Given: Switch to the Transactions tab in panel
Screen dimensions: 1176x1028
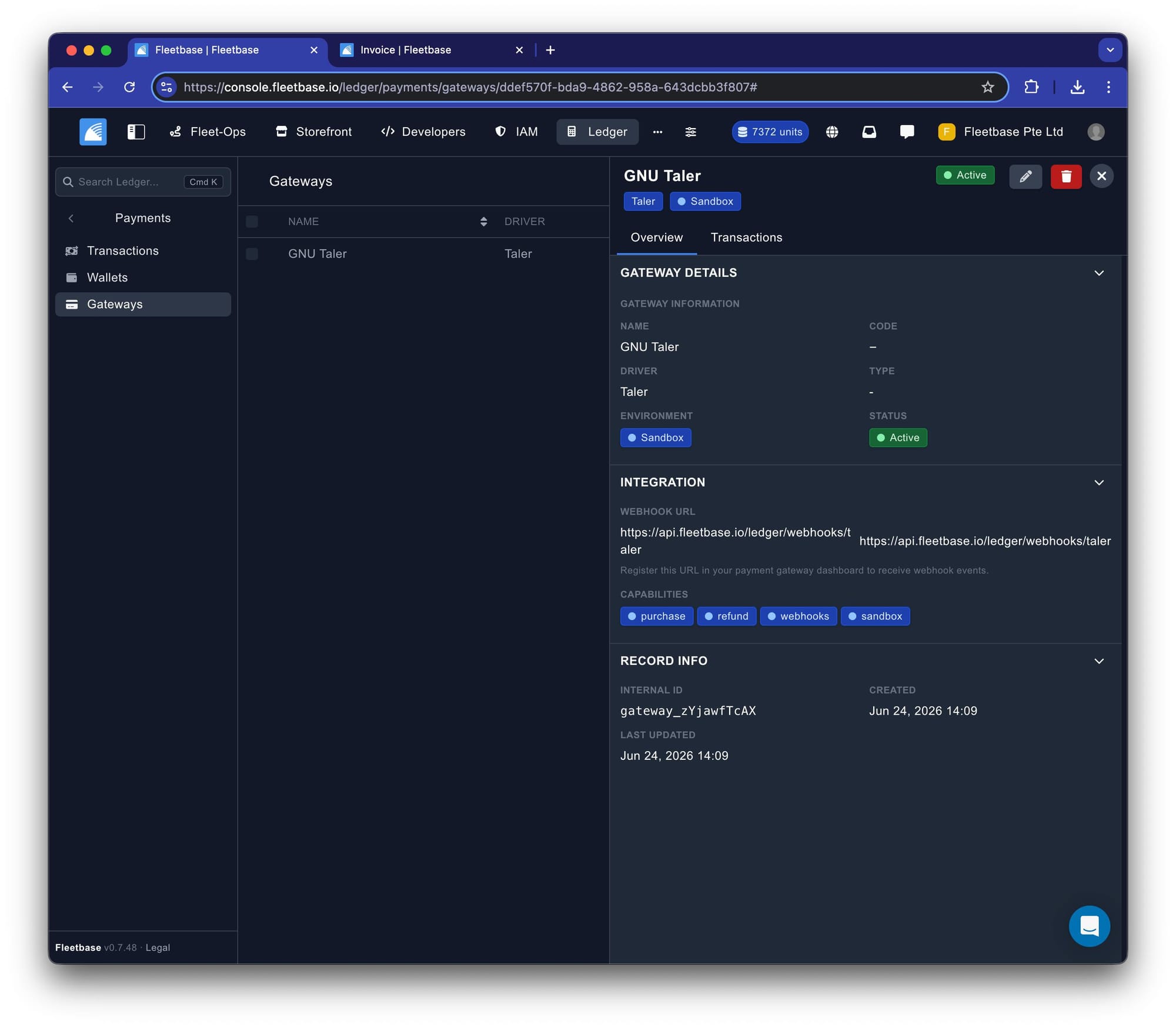Looking at the screenshot, I should pyautogui.click(x=746, y=237).
